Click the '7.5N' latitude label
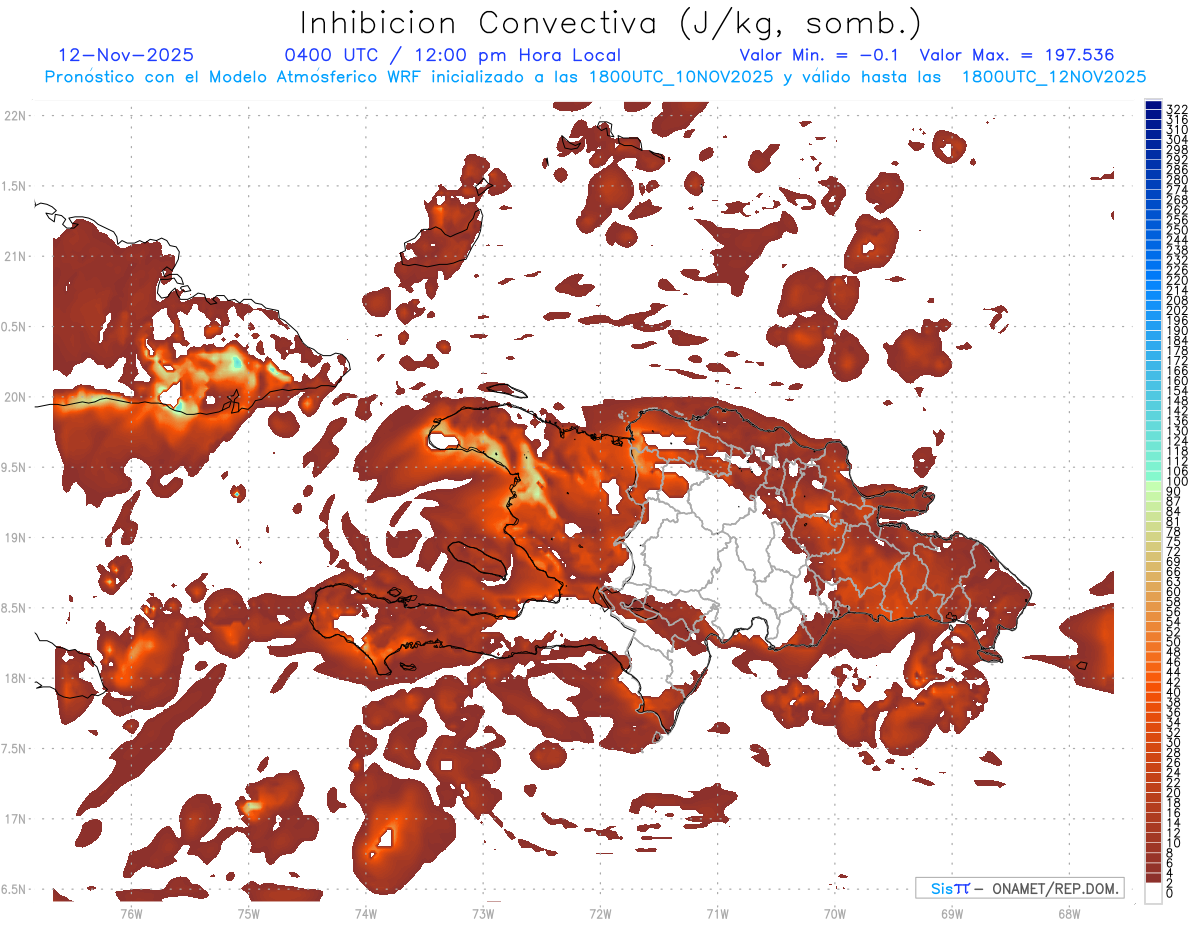Viewport: 1200px width, 927px height. tap(15, 749)
